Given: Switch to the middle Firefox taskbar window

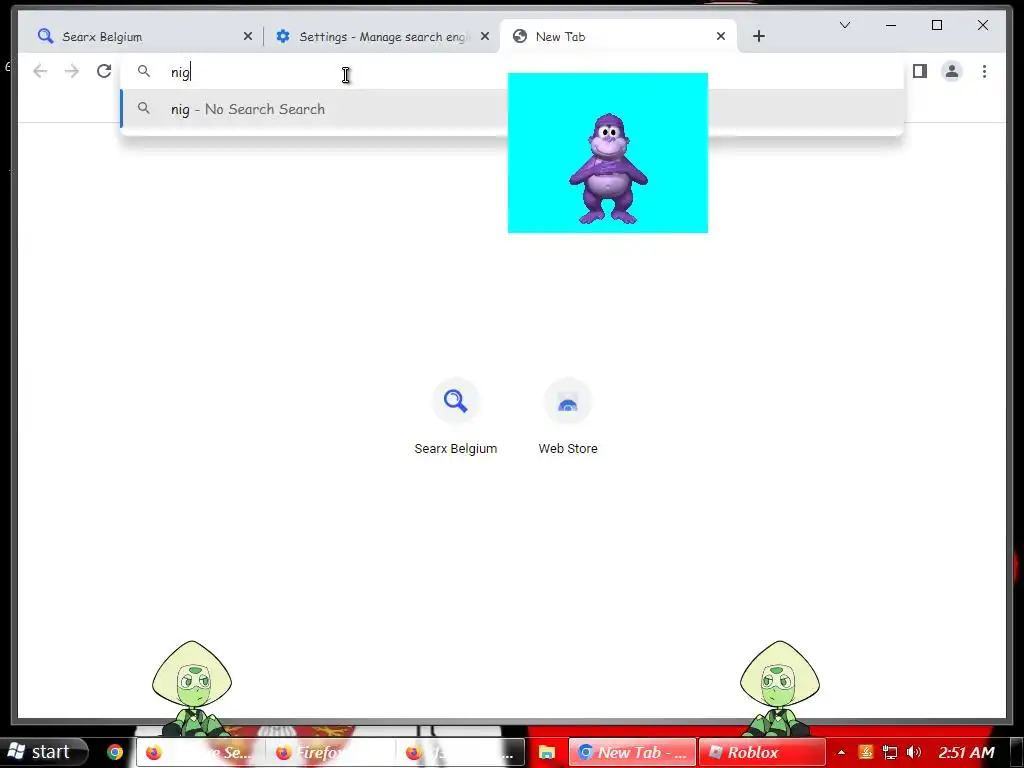Looking at the screenshot, I should [x=330, y=753].
